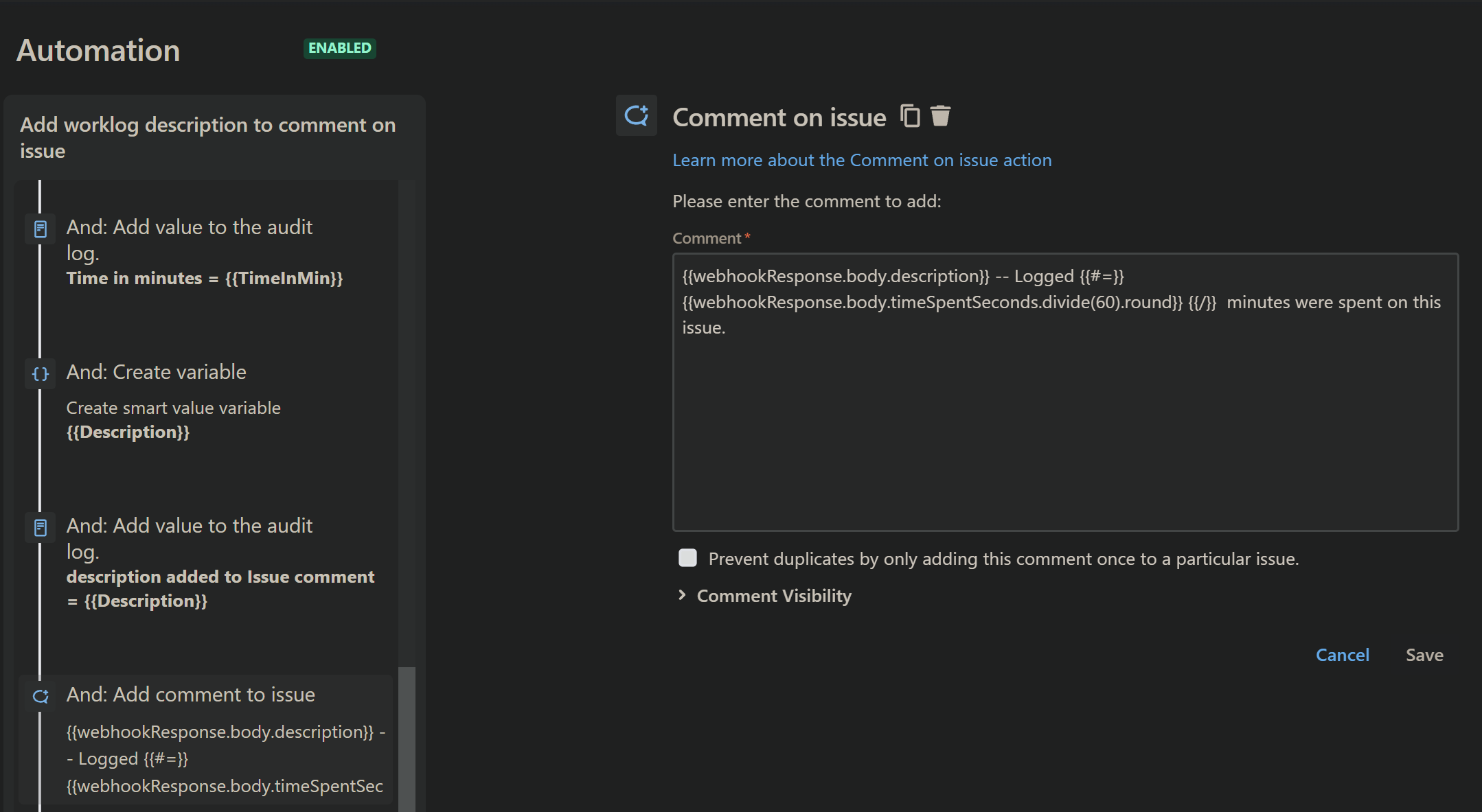Open Learn more about Comment on issue link
The height and width of the screenshot is (812, 1482).
861,160
